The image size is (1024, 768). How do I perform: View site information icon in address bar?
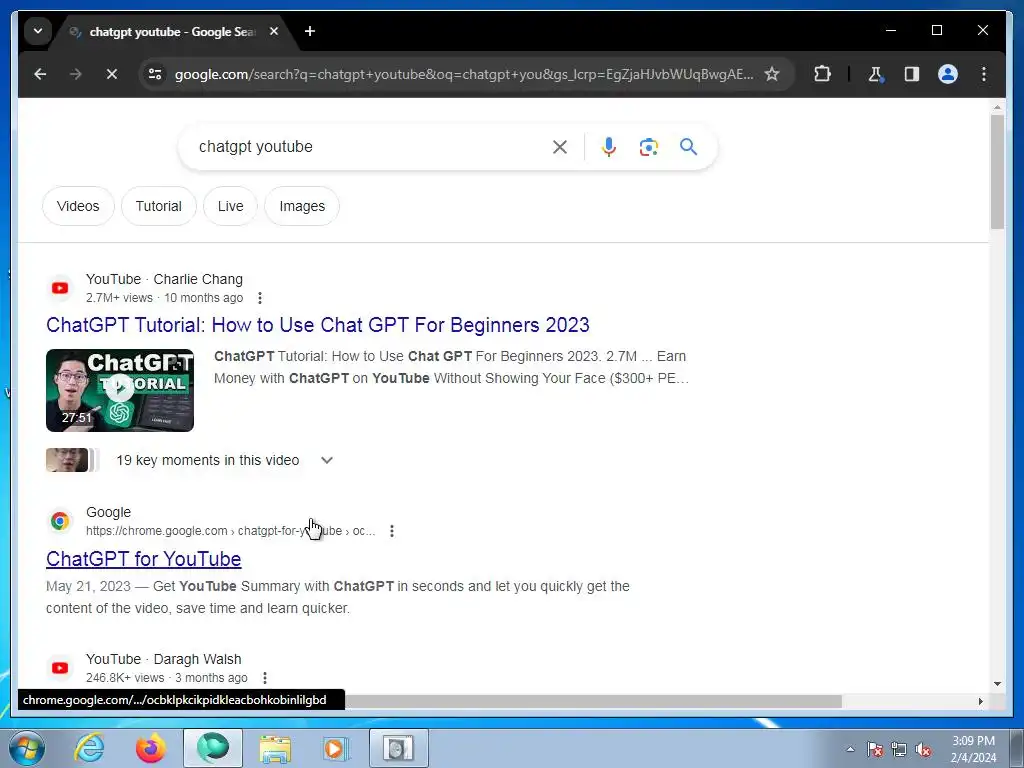tap(155, 74)
